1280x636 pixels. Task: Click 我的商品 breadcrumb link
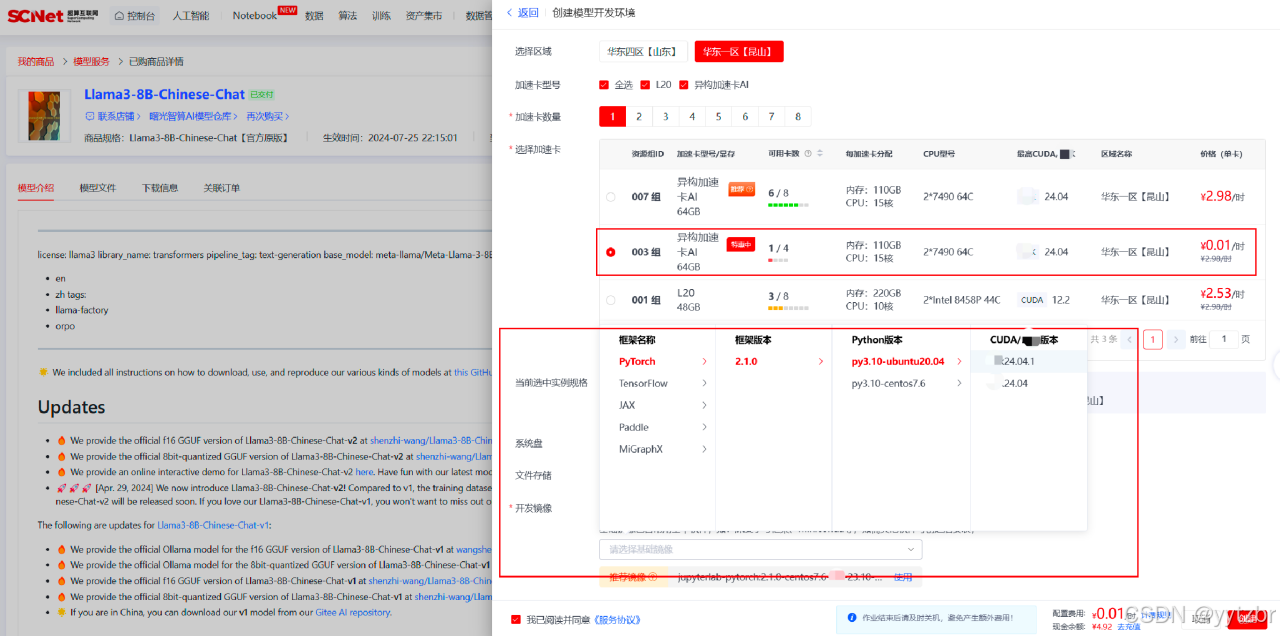coord(36,62)
